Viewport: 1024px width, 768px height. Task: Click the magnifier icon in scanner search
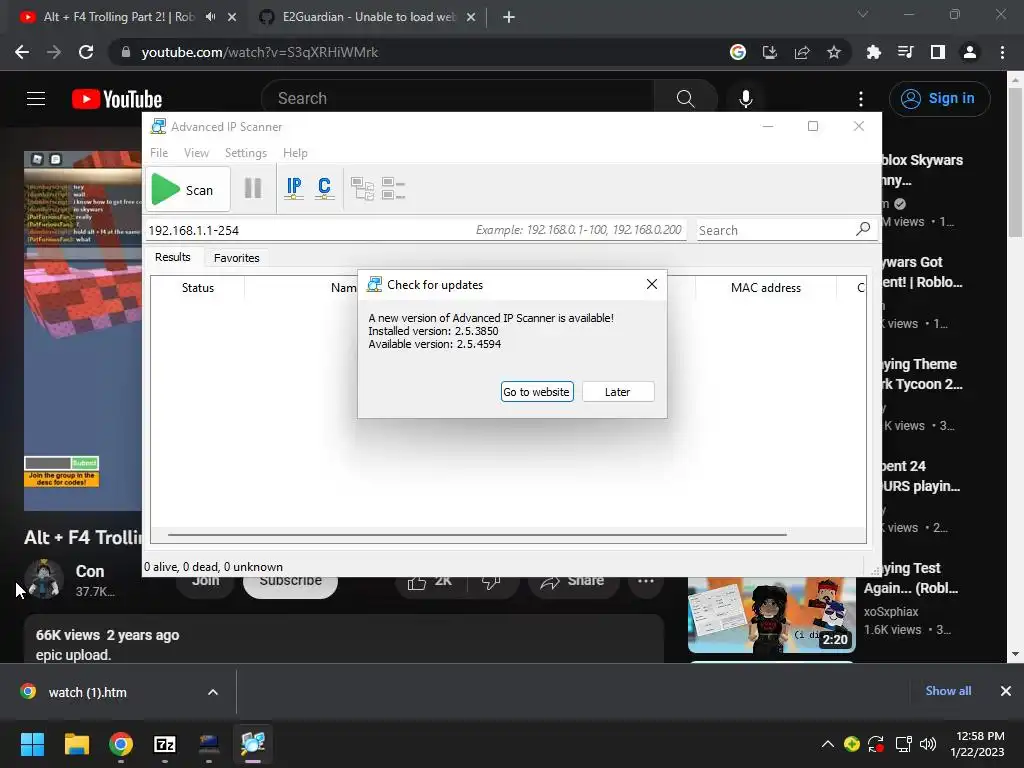pos(863,229)
